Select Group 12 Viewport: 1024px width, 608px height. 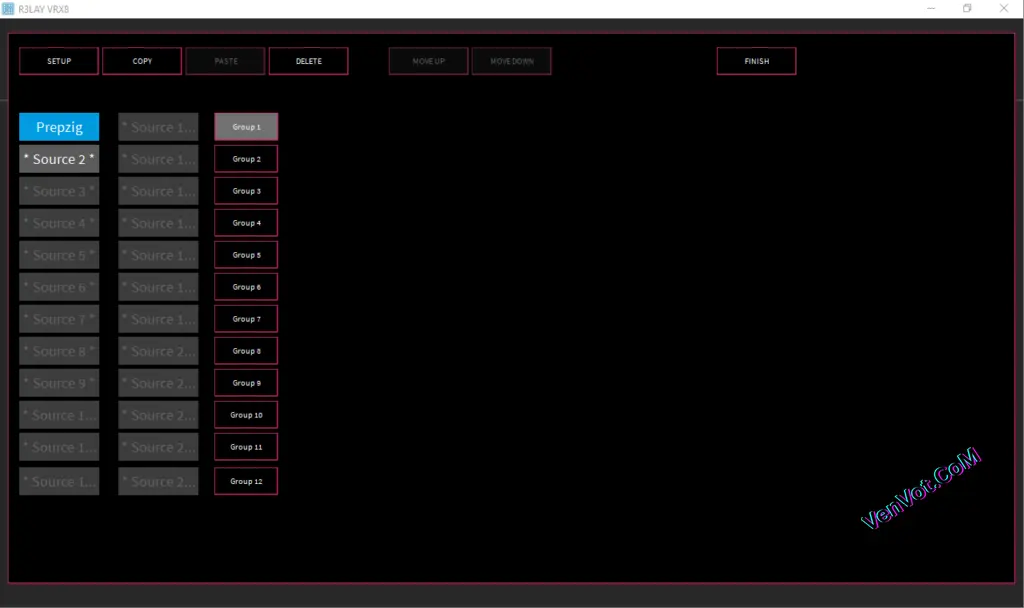(x=246, y=481)
